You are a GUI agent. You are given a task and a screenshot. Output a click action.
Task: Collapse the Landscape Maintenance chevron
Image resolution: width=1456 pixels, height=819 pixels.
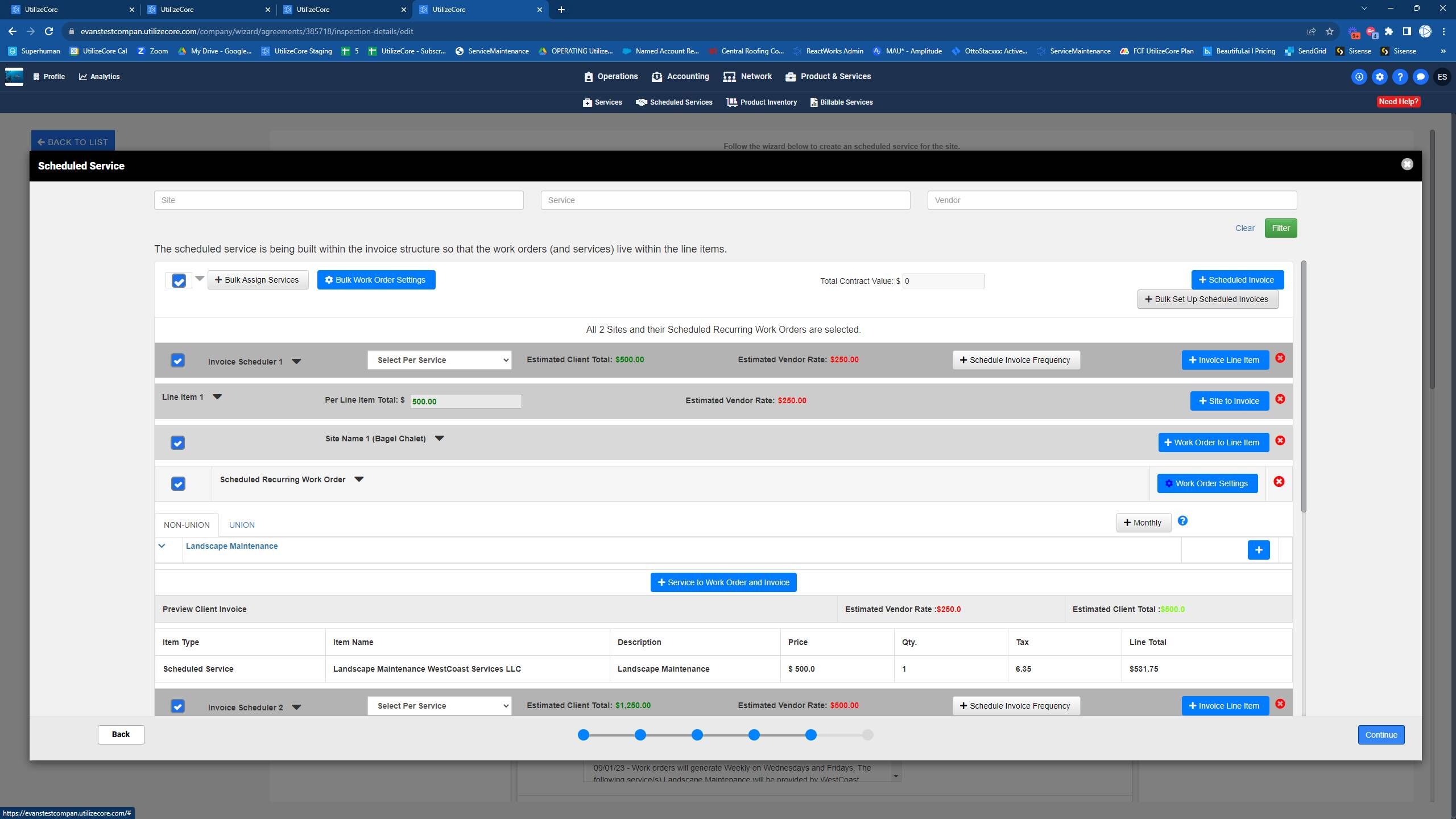162,546
